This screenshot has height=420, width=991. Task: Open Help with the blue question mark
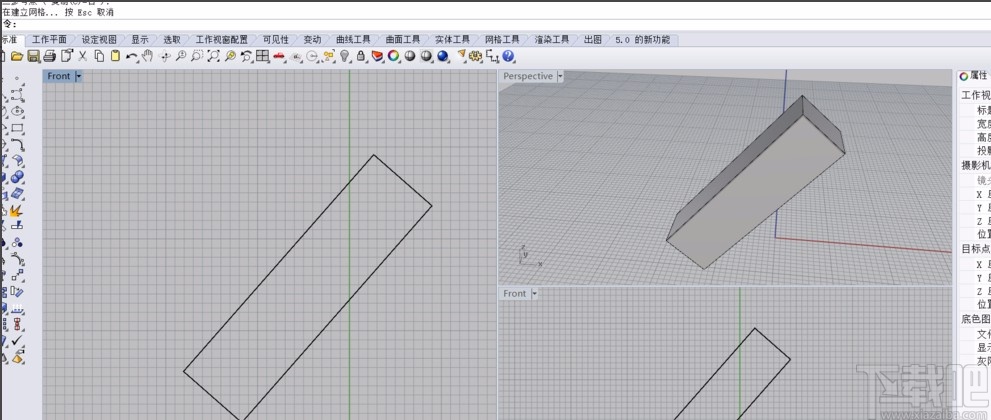tap(509, 56)
